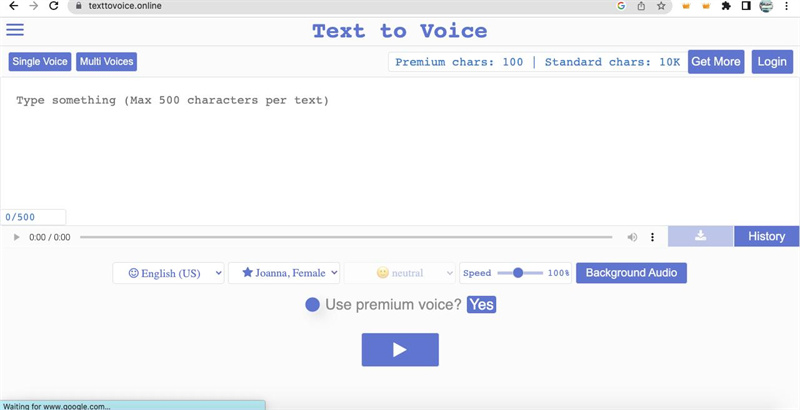
Task: Click the Background Audio button
Action: (x=631, y=273)
